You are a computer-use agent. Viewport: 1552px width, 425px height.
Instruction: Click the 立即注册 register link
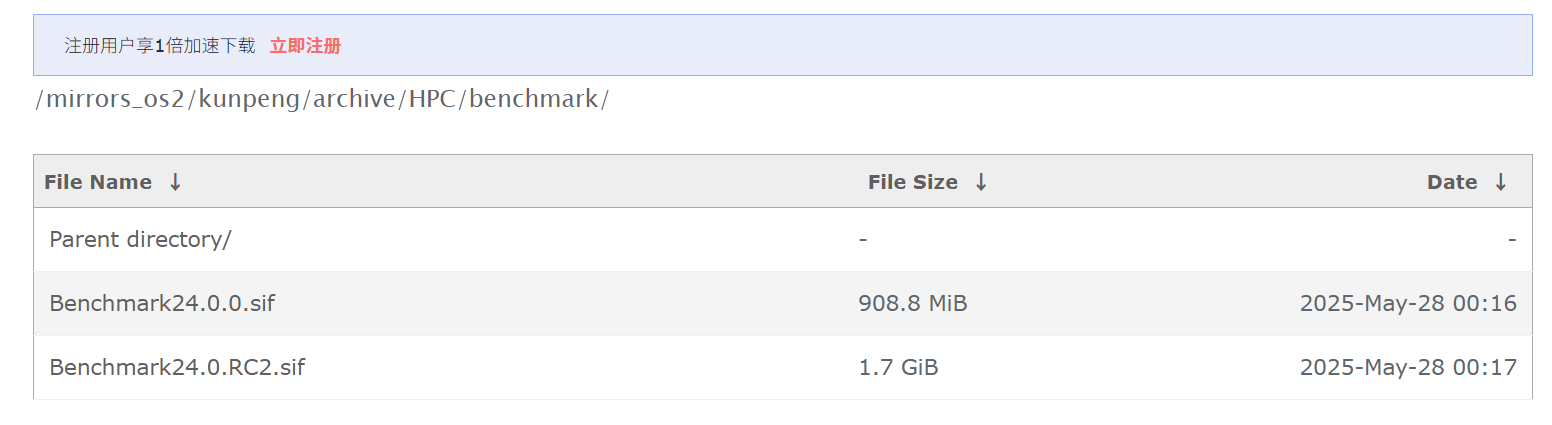305,46
